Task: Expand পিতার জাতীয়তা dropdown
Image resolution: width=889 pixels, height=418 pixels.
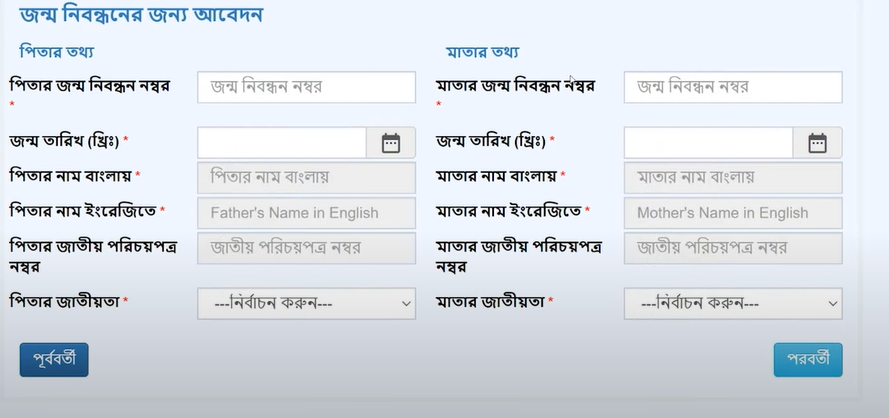Action: pyautogui.click(x=306, y=303)
